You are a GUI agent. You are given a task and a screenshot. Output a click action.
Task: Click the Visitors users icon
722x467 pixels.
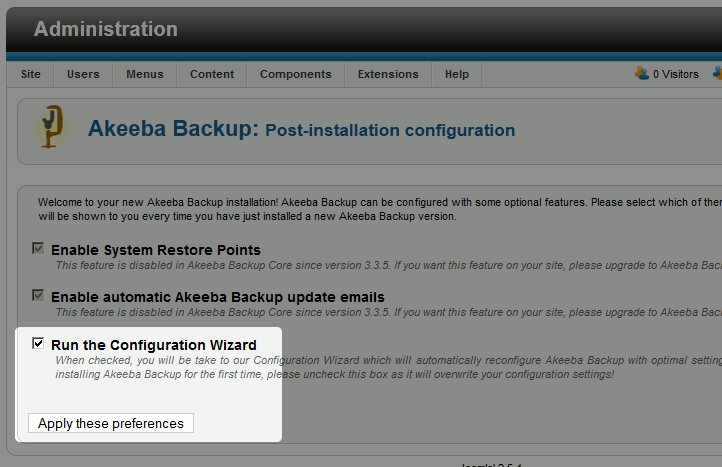click(x=642, y=73)
